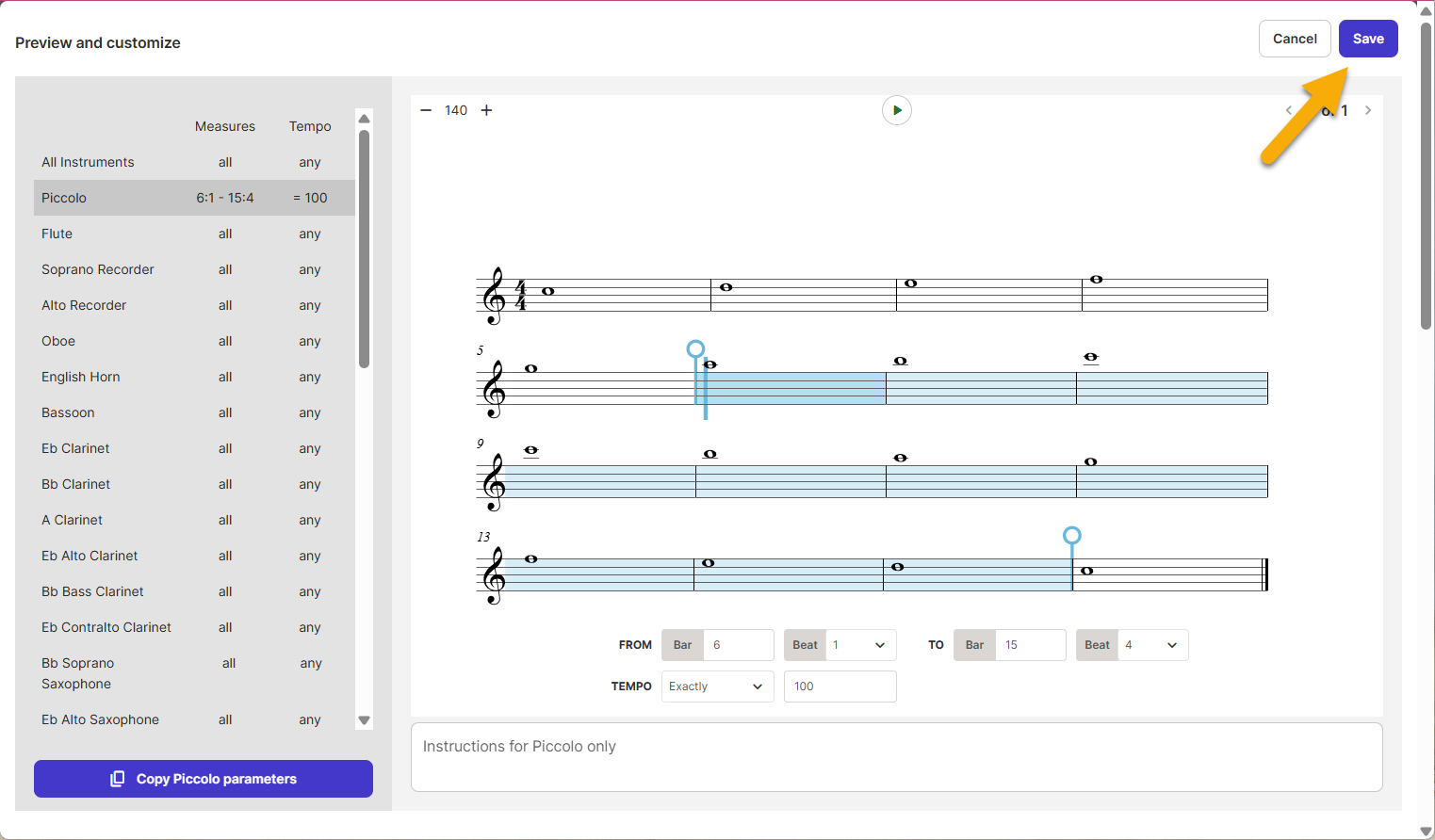Screen dimensions: 1435x840
Task: Click the Save button
Action: point(1367,39)
